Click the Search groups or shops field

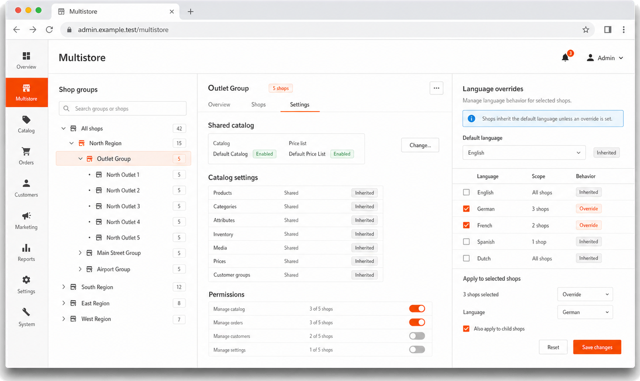(x=123, y=109)
